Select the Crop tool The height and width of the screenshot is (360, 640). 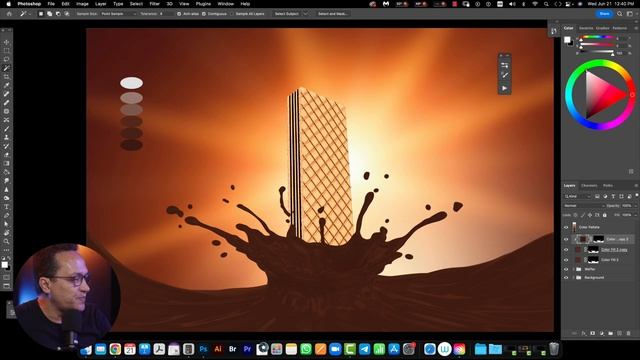(x=7, y=77)
